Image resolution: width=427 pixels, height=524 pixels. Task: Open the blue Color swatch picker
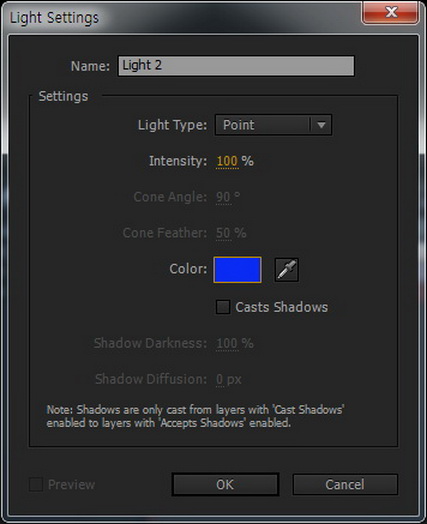(237, 270)
